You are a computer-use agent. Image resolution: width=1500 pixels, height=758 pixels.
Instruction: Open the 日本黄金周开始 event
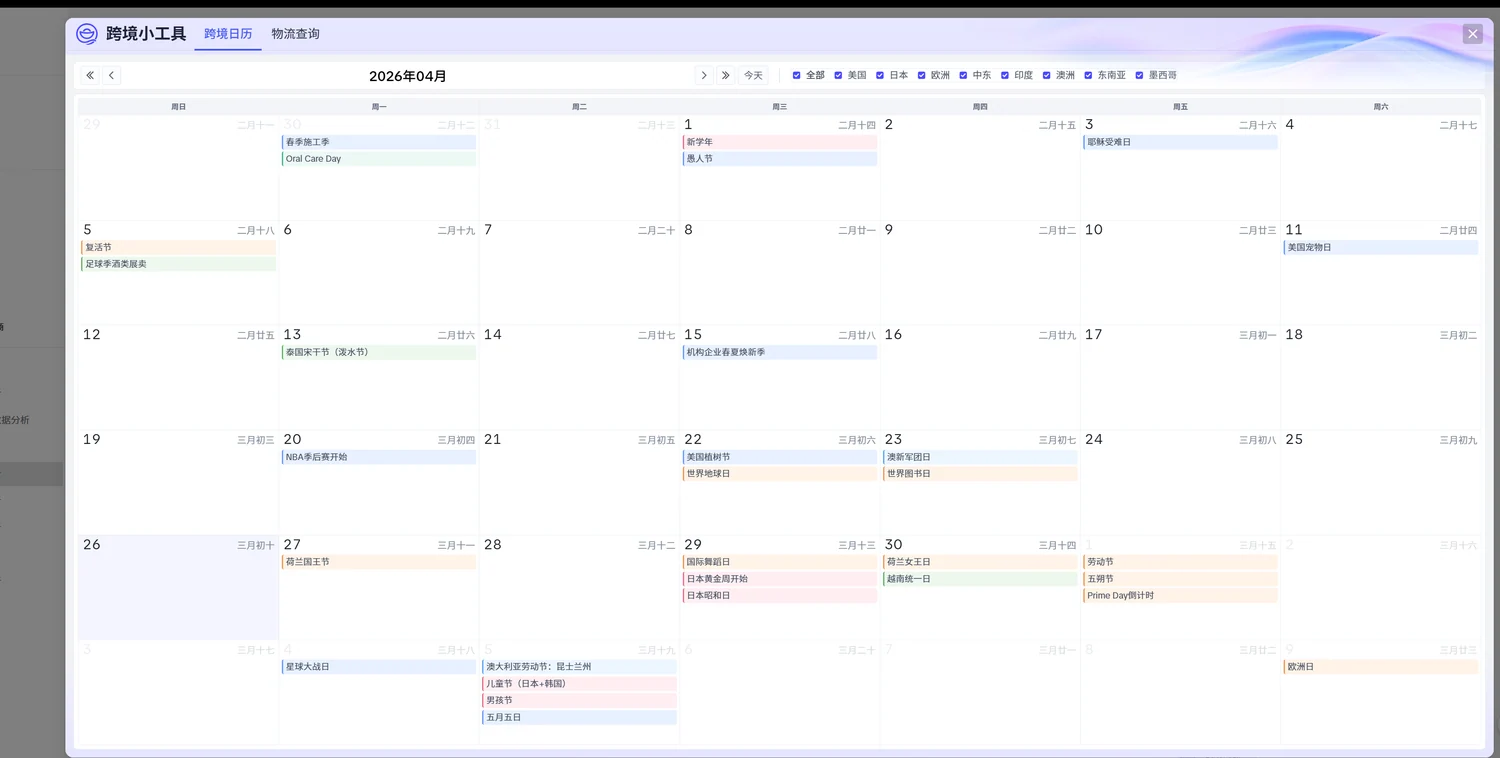[x=780, y=579]
